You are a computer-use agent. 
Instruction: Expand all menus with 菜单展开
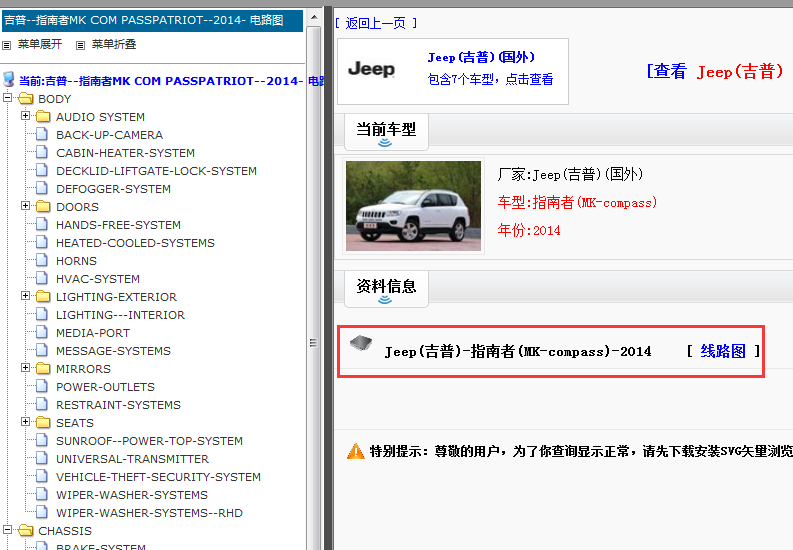point(40,44)
